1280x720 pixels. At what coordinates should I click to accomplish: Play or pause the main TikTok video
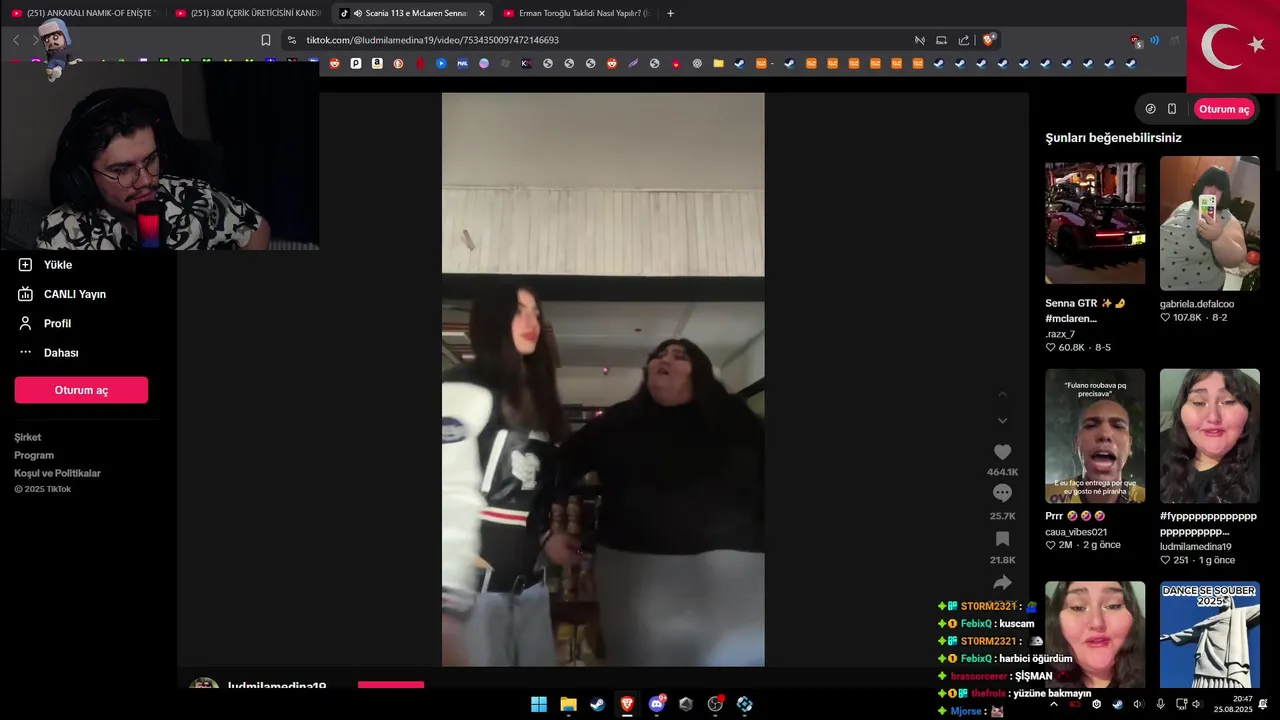coord(603,380)
